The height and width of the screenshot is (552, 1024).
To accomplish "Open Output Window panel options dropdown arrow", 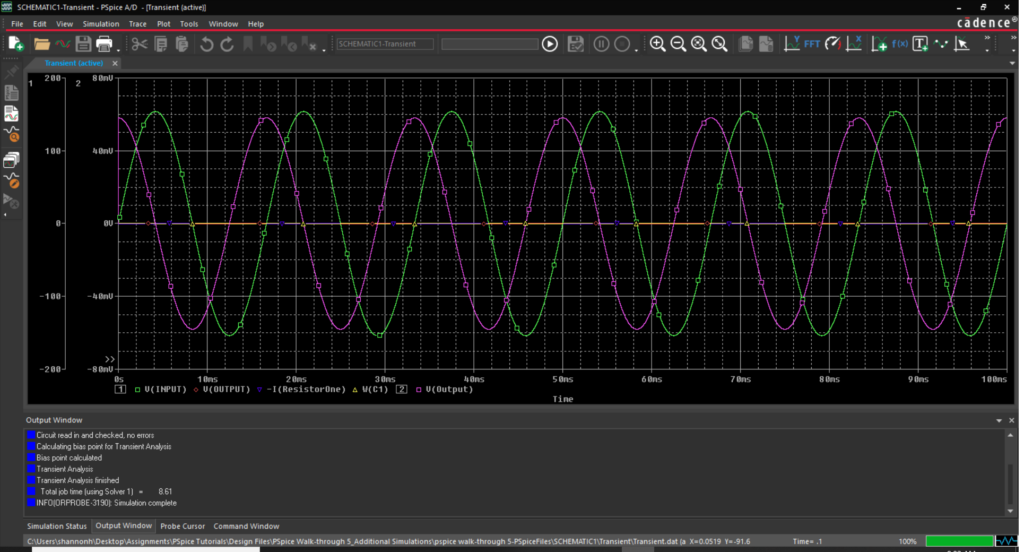I will click(999, 421).
